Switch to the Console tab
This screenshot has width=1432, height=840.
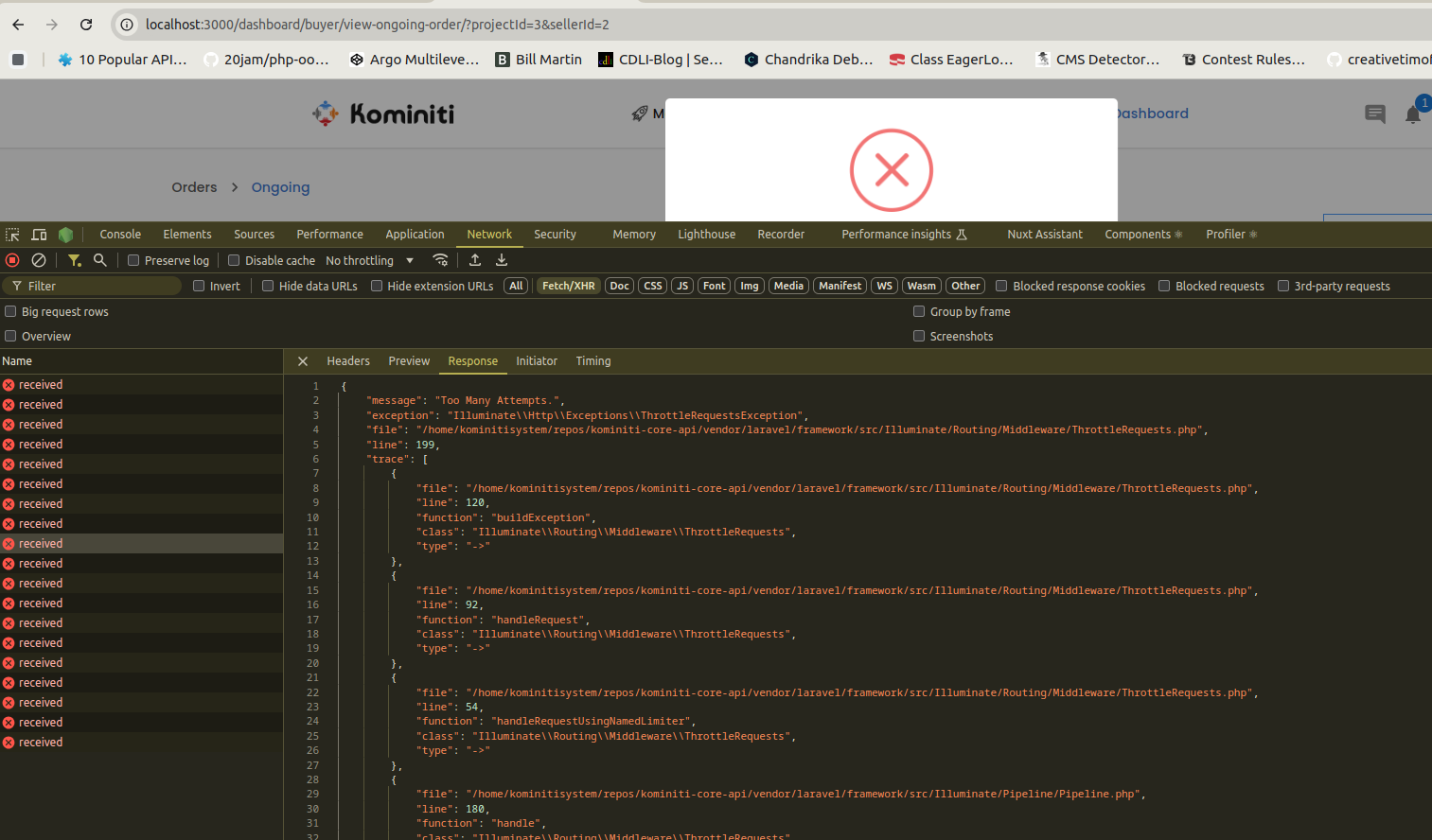(x=120, y=235)
